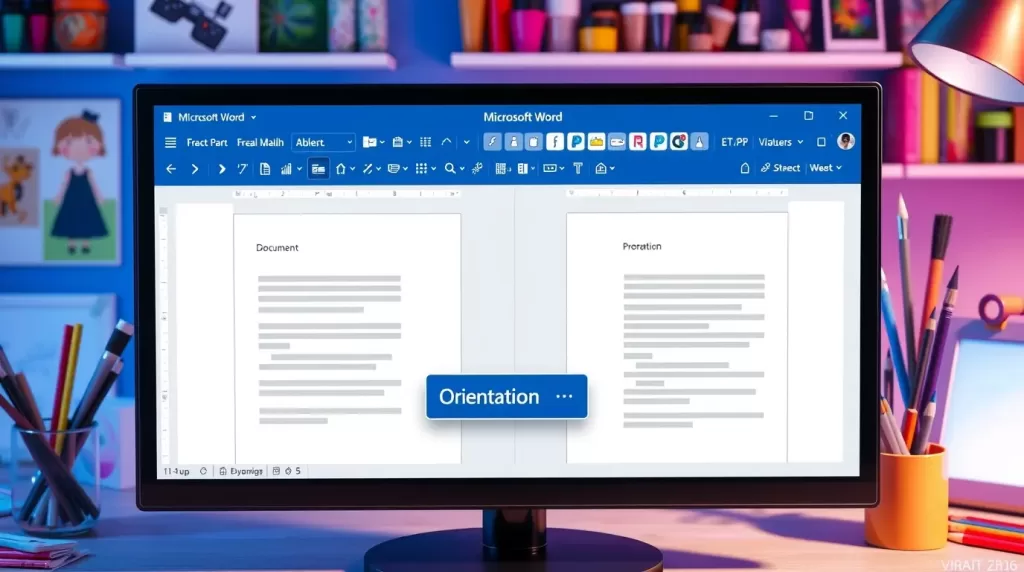Image resolution: width=1024 pixels, height=572 pixels.
Task: Open the Viatuers dropdown
Action: (780, 142)
